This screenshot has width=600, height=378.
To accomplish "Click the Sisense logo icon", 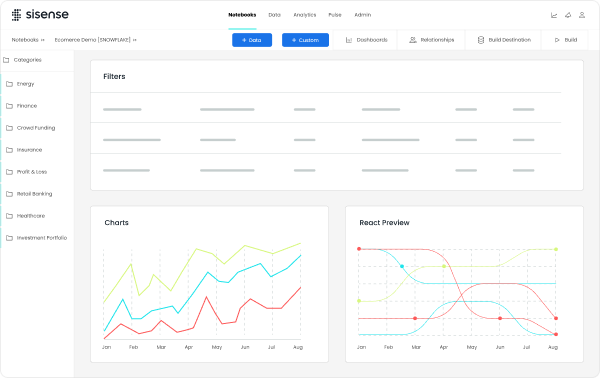I will point(16,15).
